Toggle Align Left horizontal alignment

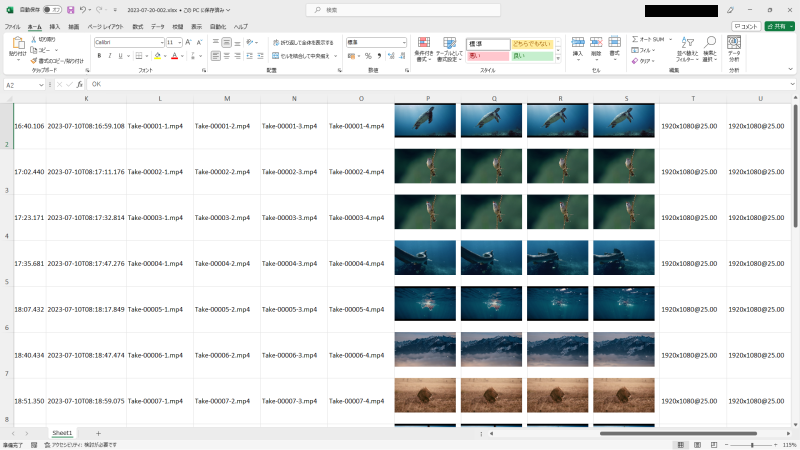point(216,56)
